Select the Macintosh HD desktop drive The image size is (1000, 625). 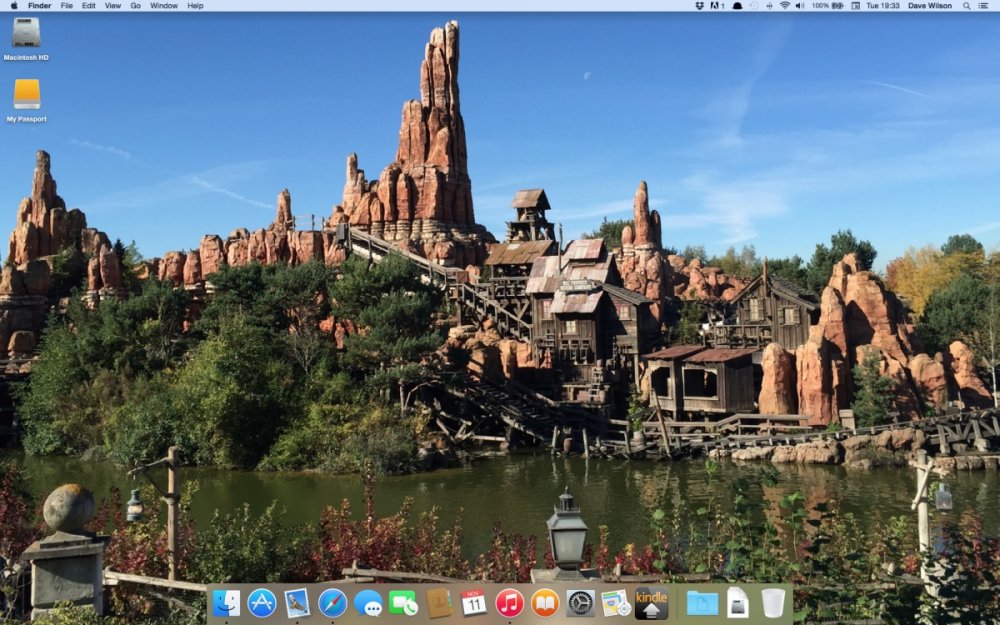[x=26, y=33]
